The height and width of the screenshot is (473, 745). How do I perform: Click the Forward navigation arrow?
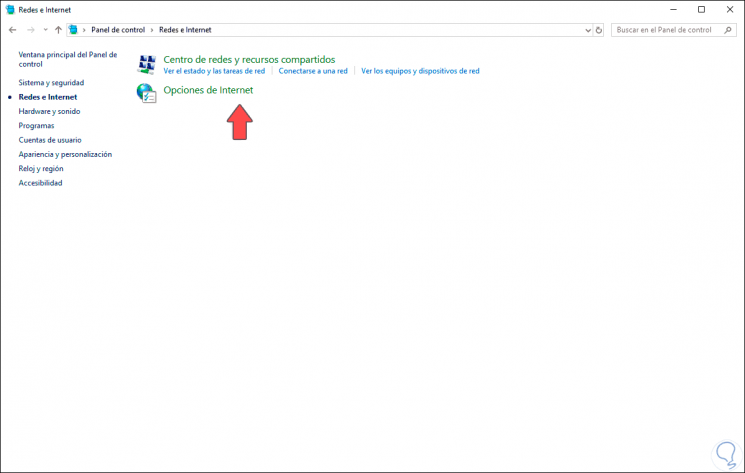(x=31, y=30)
